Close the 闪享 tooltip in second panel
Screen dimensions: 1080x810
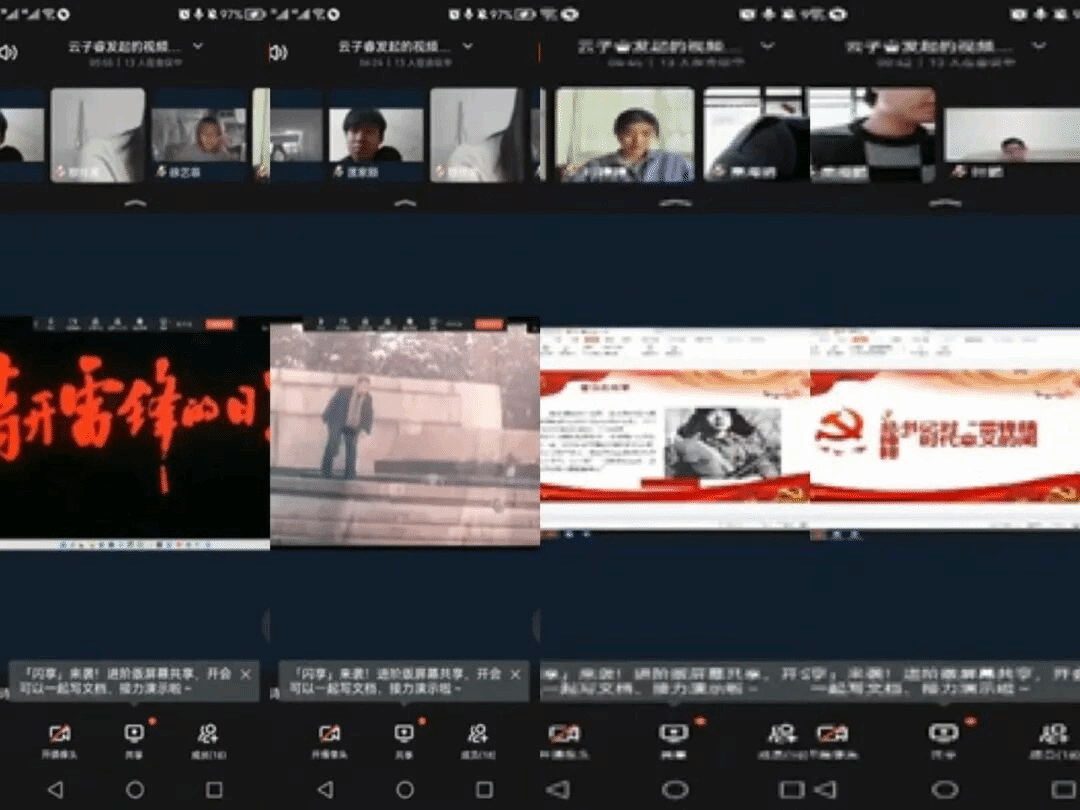point(516,675)
